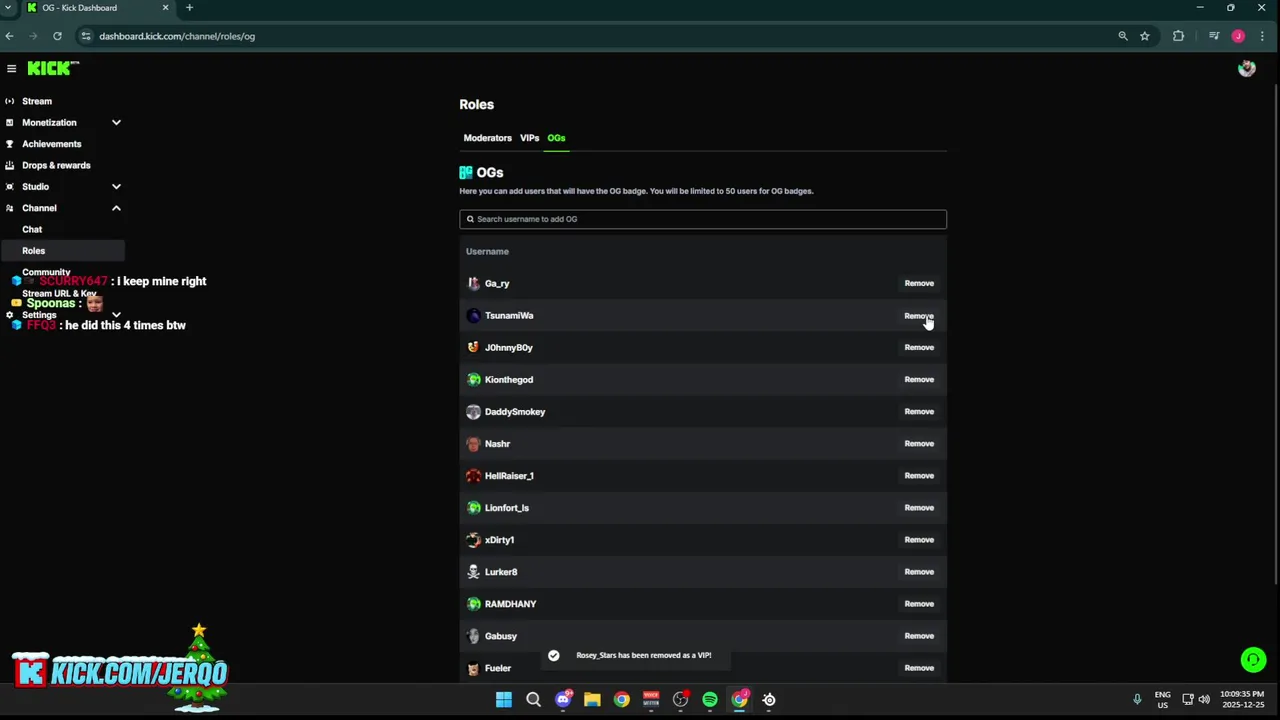Open File Explorer from the taskbar

point(592,699)
